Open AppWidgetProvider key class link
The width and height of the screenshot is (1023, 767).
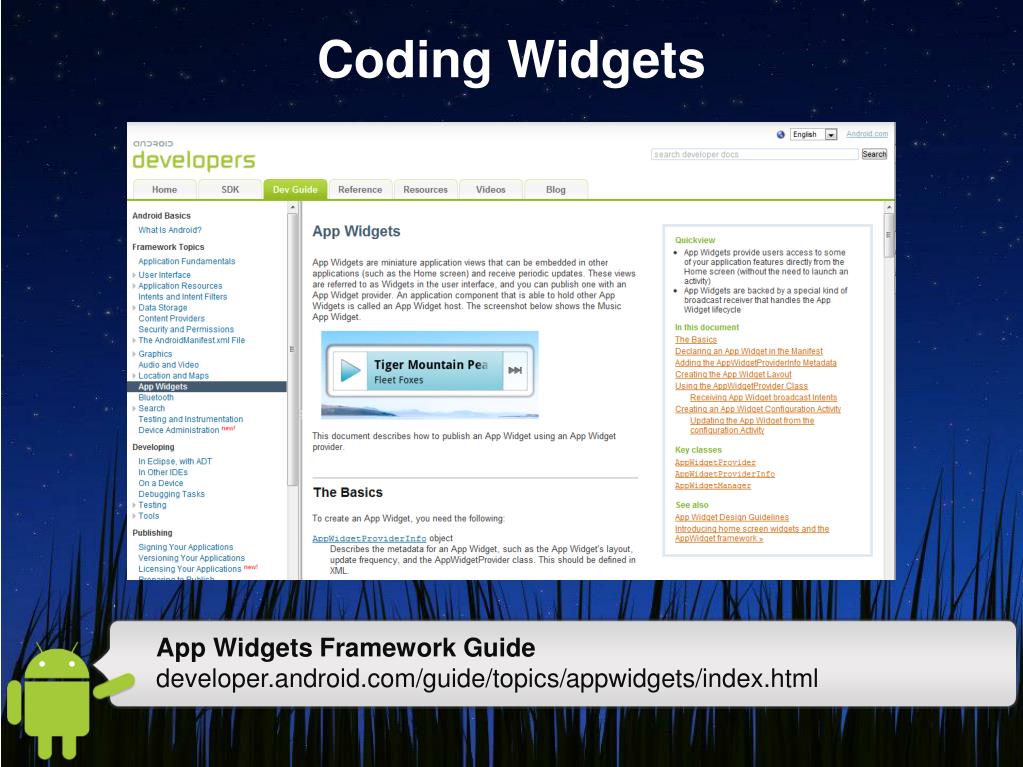[715, 462]
